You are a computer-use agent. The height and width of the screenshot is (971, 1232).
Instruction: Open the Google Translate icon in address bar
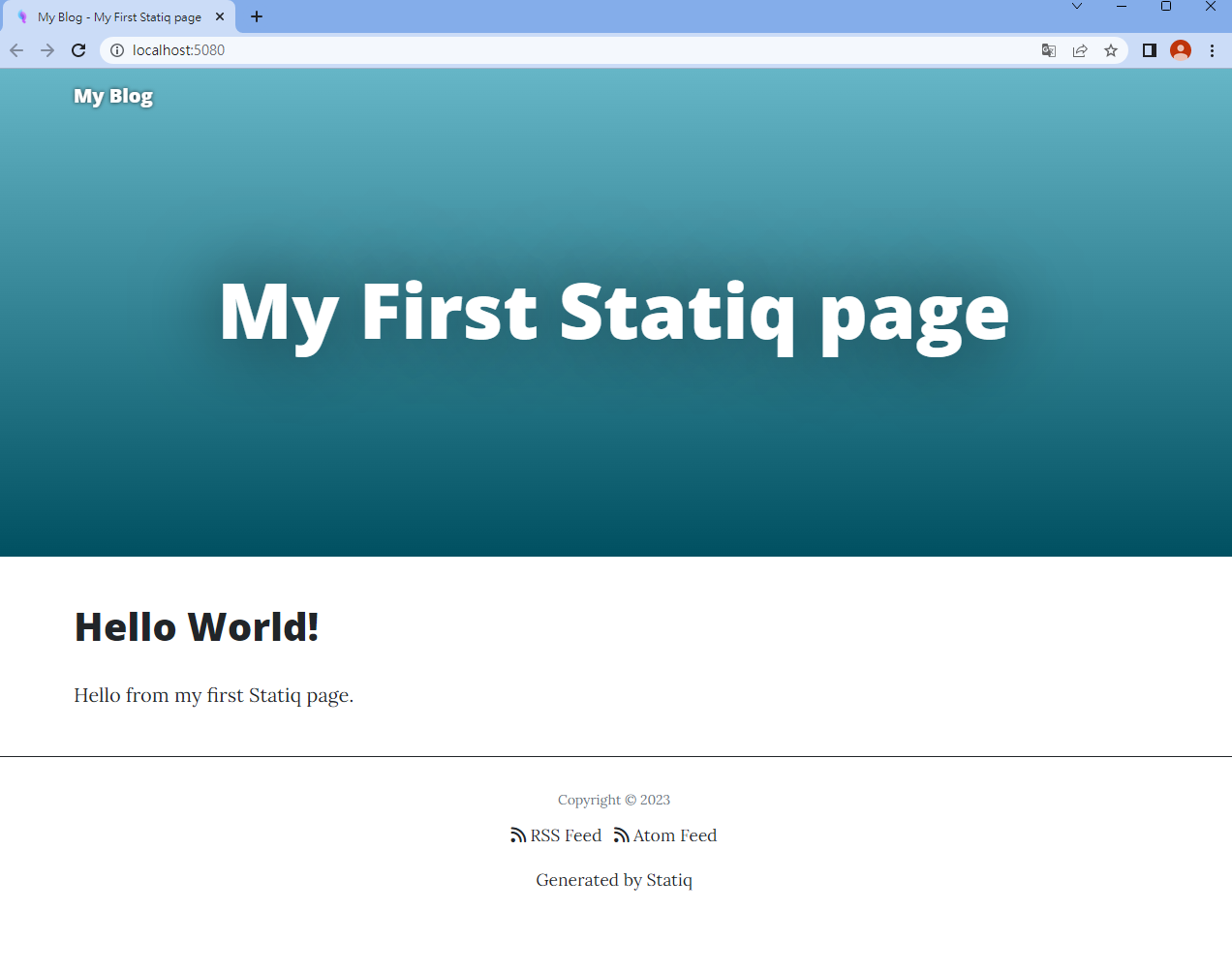[1049, 50]
